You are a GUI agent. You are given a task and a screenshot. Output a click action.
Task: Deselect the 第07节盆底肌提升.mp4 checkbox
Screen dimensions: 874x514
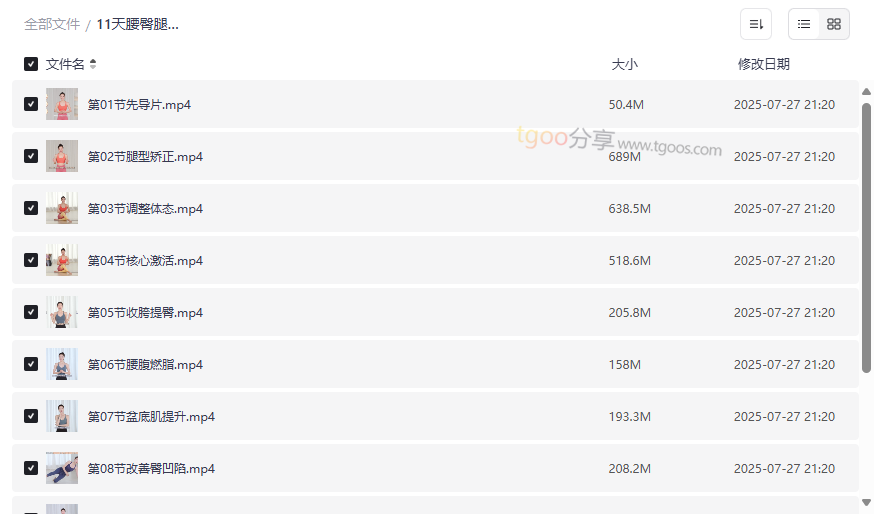(x=31, y=416)
